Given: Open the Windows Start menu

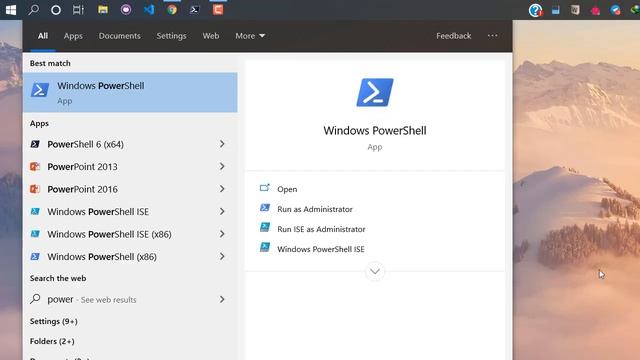Looking at the screenshot, I should [x=11, y=10].
